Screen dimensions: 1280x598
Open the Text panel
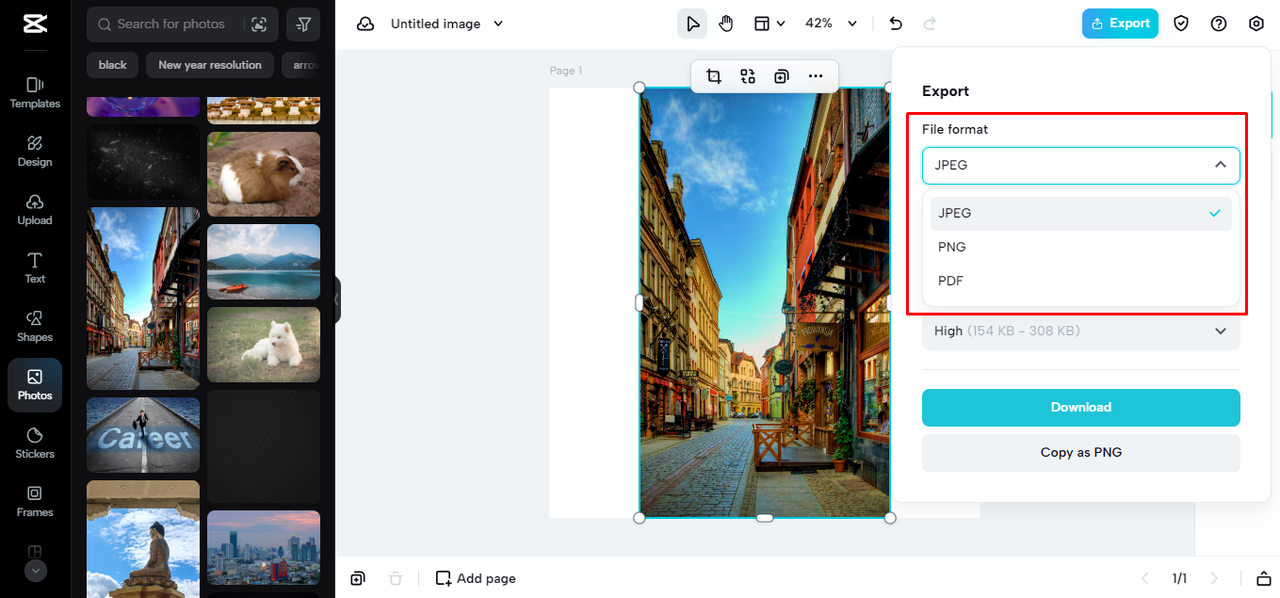click(35, 268)
